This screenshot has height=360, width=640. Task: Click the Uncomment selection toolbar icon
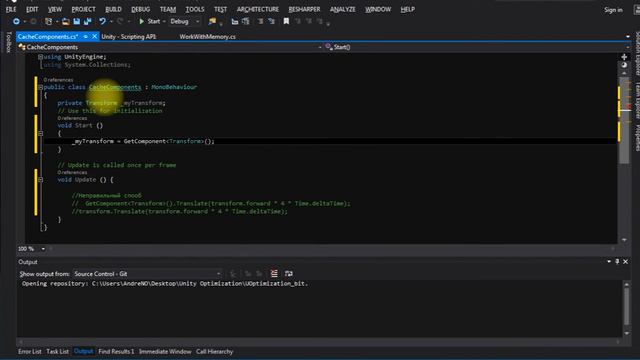click(271, 21)
